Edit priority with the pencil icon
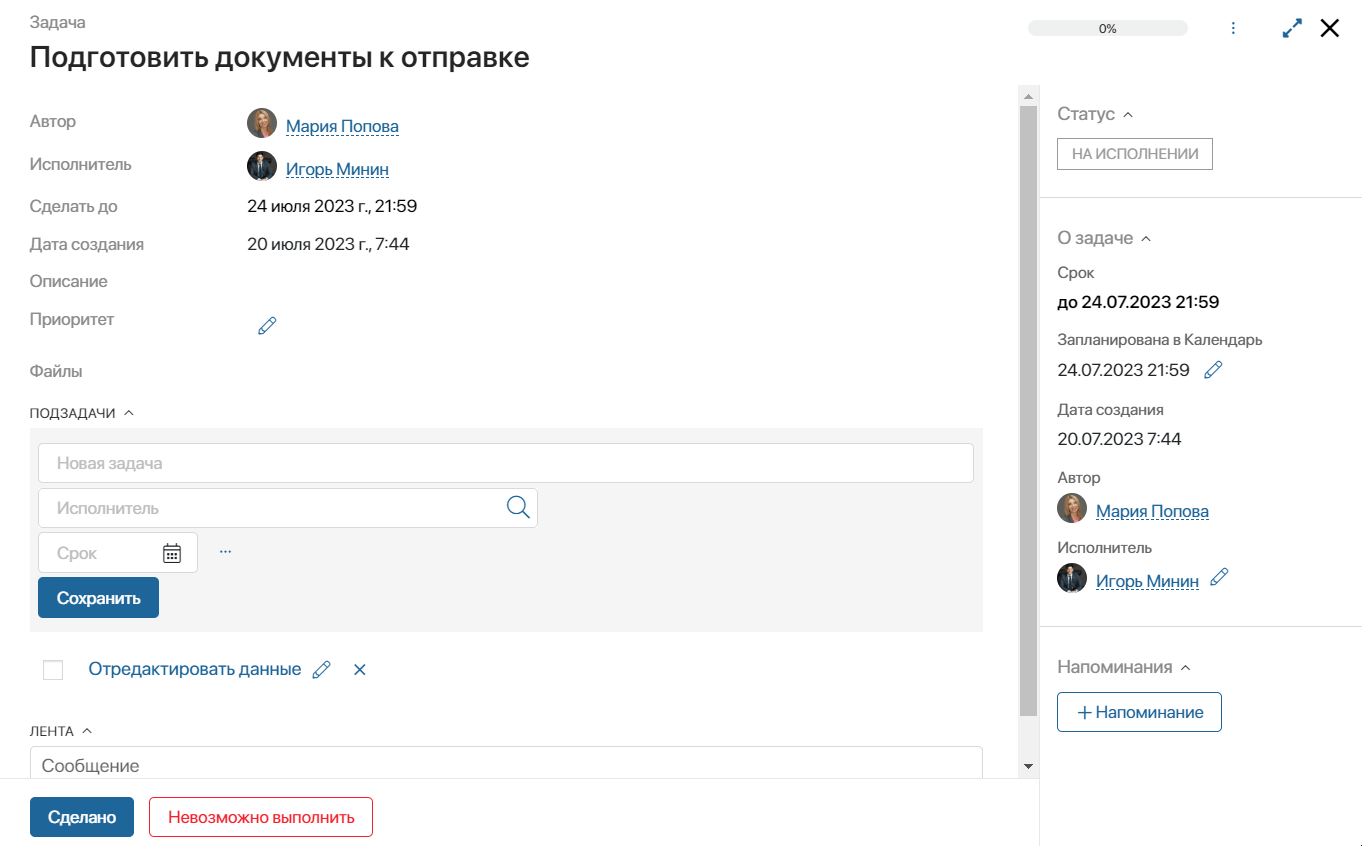 tap(267, 325)
